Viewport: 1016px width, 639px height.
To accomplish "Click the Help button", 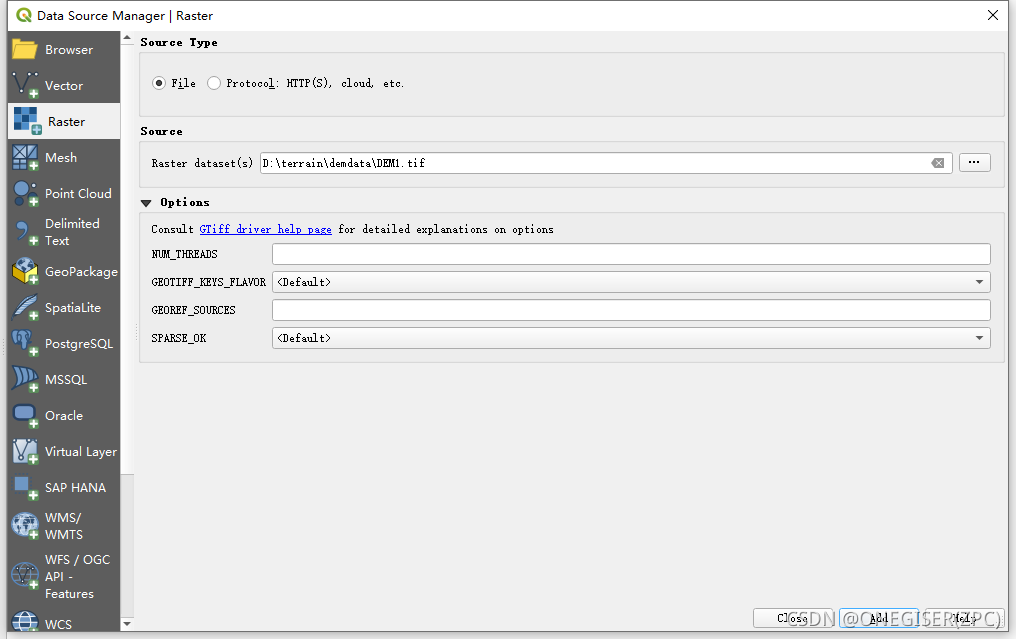I will (965, 618).
